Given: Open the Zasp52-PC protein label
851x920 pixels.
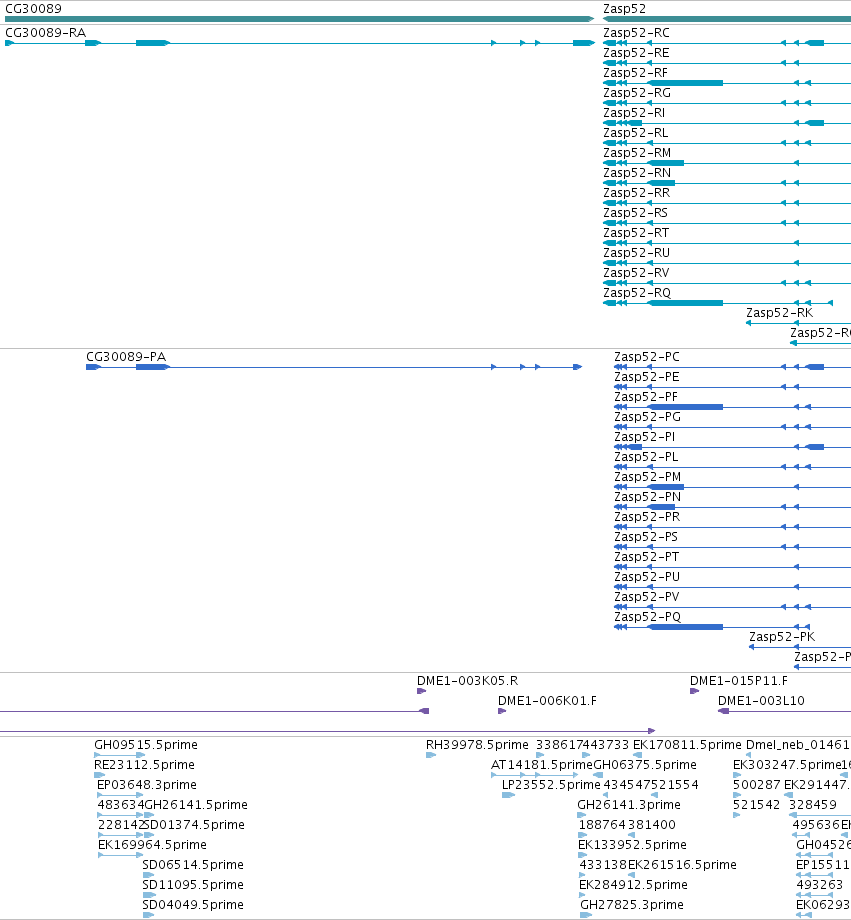Looking at the screenshot, I should [x=647, y=357].
